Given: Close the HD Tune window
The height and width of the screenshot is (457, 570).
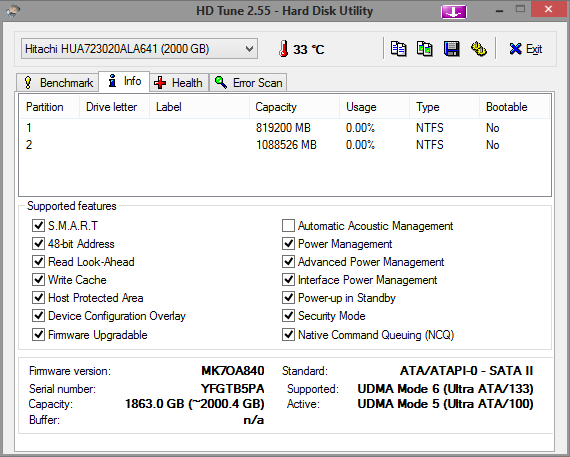Looking at the screenshot, I should [549, 9].
